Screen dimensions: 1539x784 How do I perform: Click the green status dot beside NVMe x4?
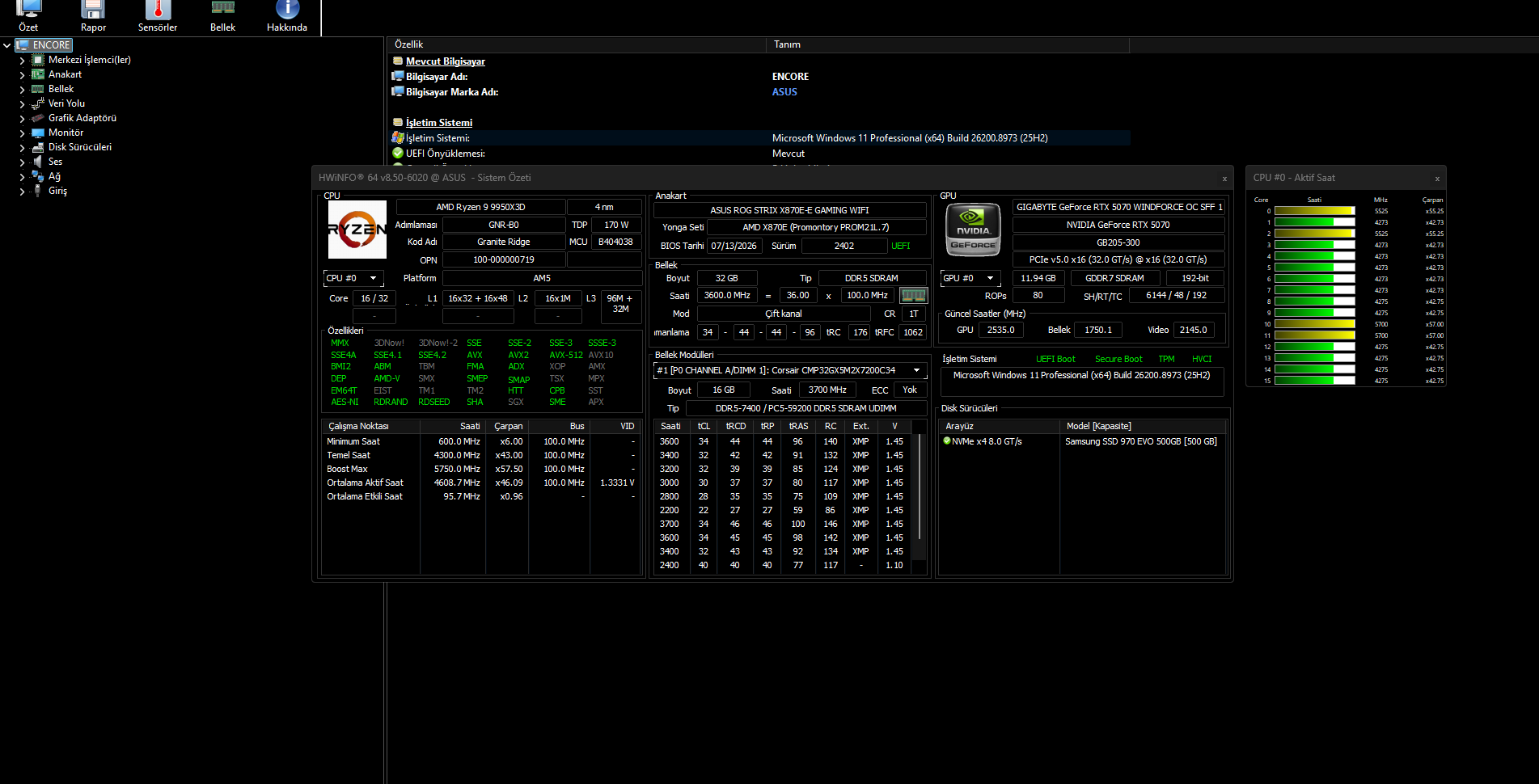click(947, 441)
